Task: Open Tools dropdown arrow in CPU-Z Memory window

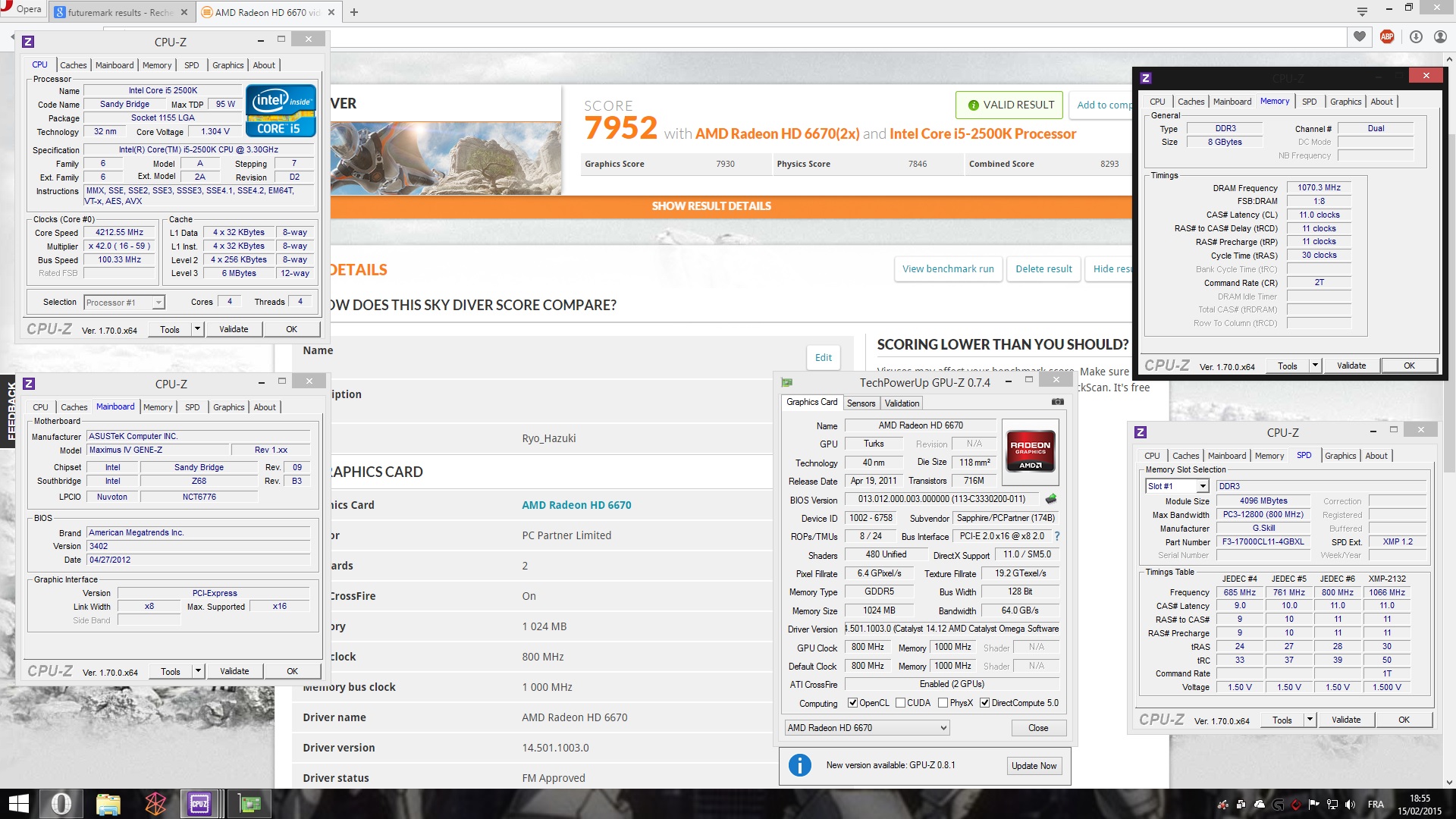Action: click(x=1315, y=366)
